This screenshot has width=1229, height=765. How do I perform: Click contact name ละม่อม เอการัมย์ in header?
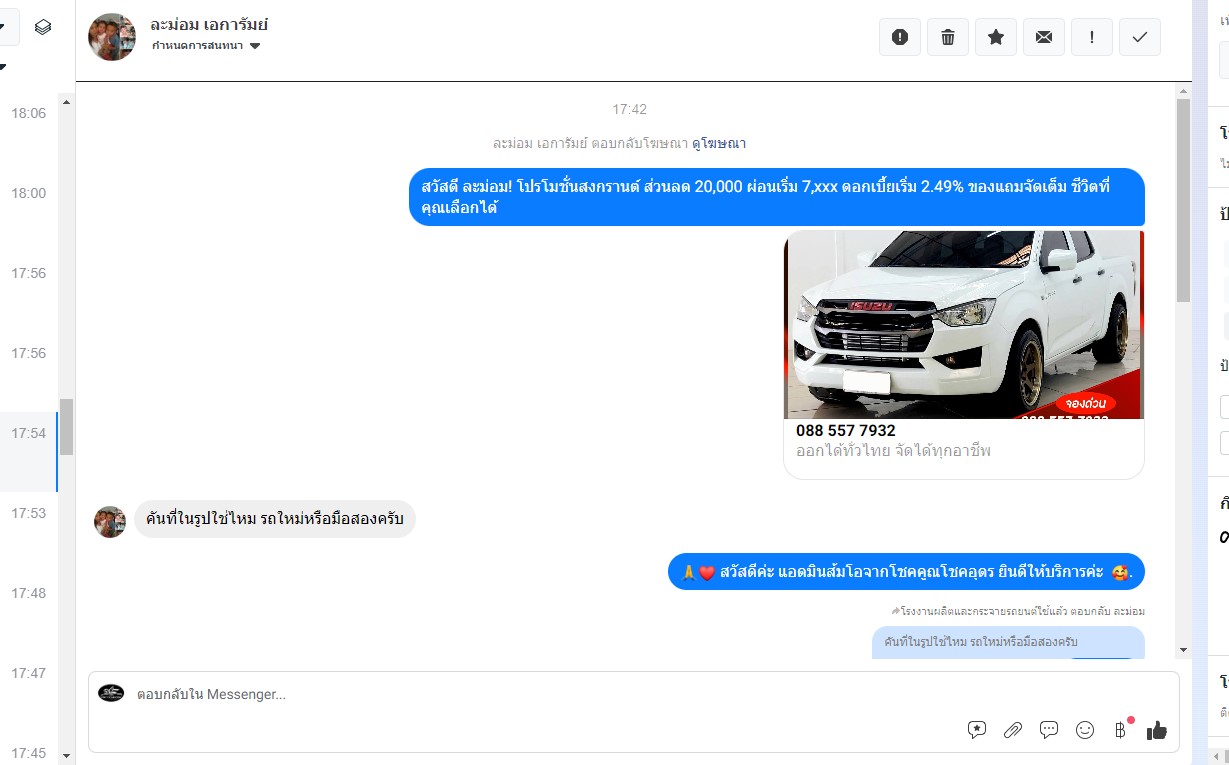coord(209,24)
